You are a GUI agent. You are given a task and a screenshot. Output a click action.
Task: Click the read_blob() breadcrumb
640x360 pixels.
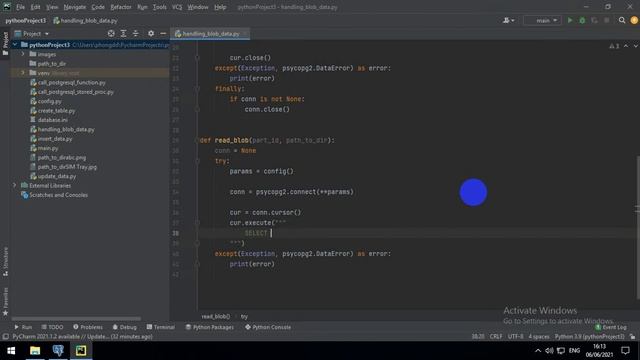(x=216, y=316)
